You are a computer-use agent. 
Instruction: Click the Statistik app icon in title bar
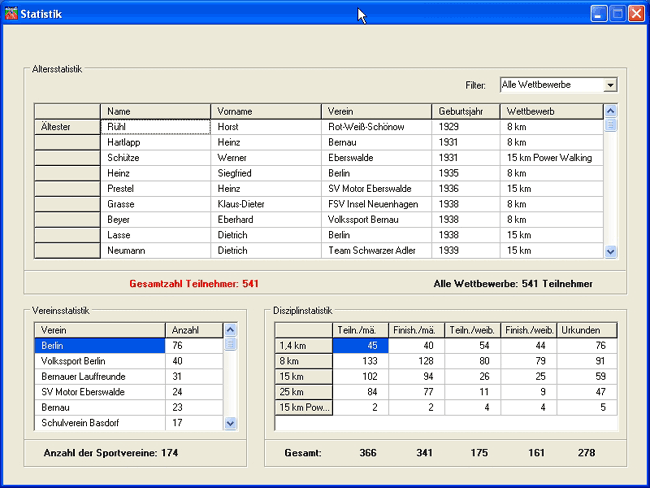pyautogui.click(x=11, y=14)
